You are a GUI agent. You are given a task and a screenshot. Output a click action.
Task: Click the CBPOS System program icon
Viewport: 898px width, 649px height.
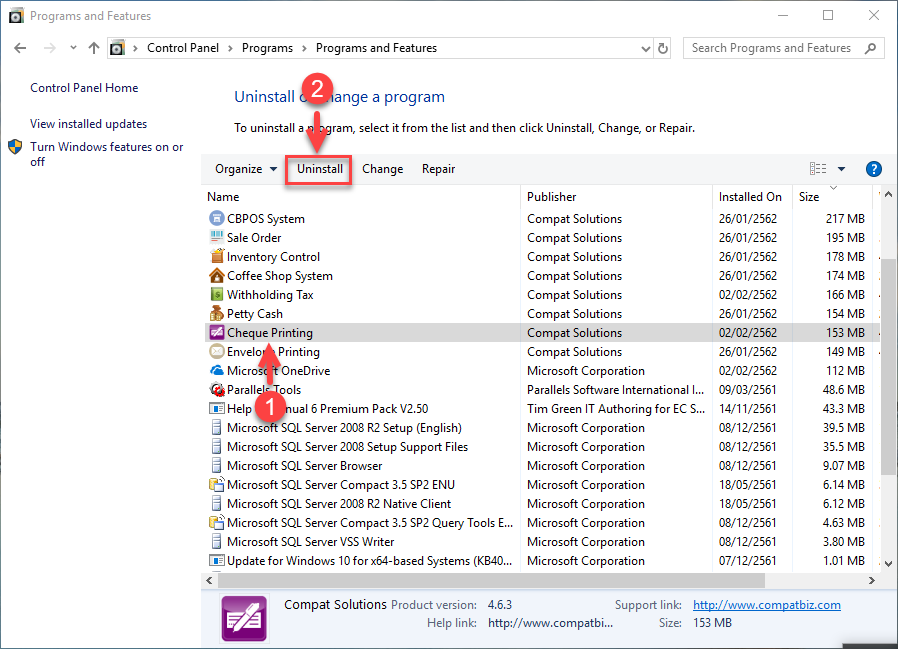(x=216, y=218)
